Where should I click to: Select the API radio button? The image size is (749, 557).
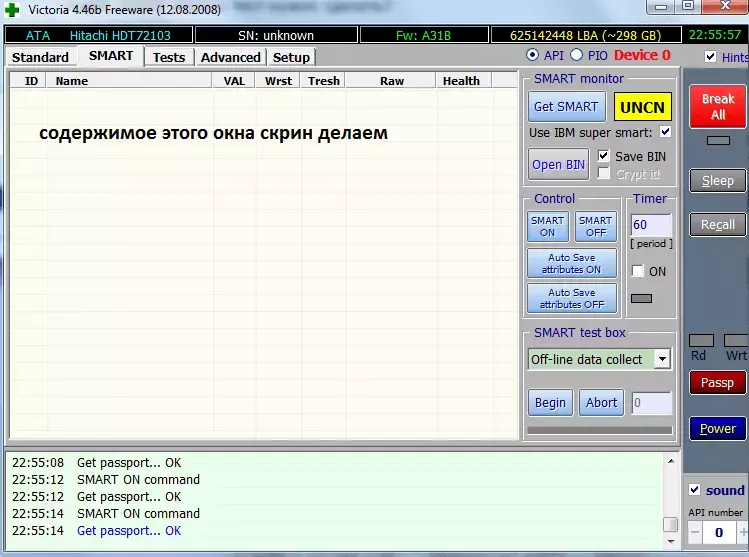(x=532, y=55)
